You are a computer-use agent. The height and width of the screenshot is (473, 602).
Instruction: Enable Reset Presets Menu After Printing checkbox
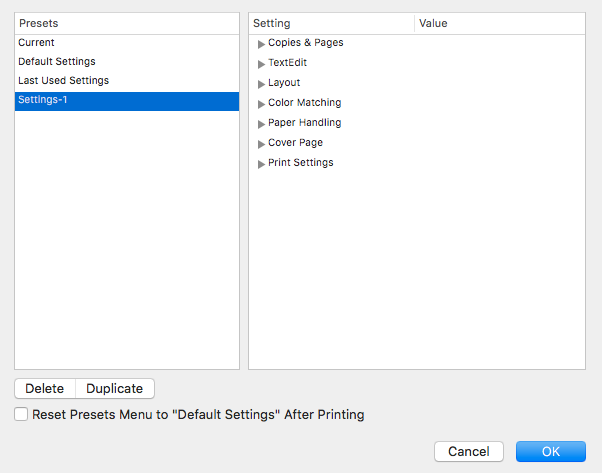[21, 414]
